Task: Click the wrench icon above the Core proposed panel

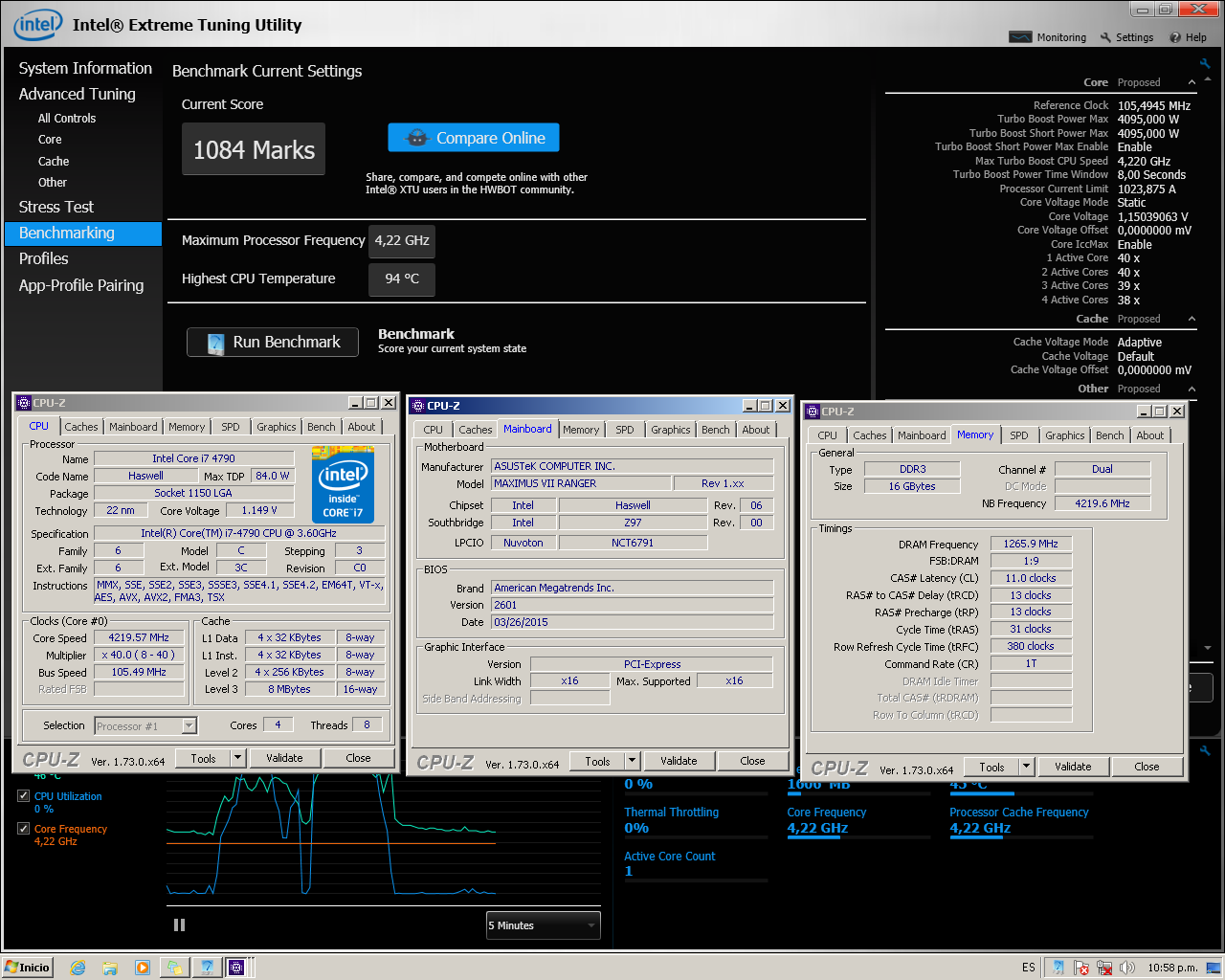Action: [1205, 64]
